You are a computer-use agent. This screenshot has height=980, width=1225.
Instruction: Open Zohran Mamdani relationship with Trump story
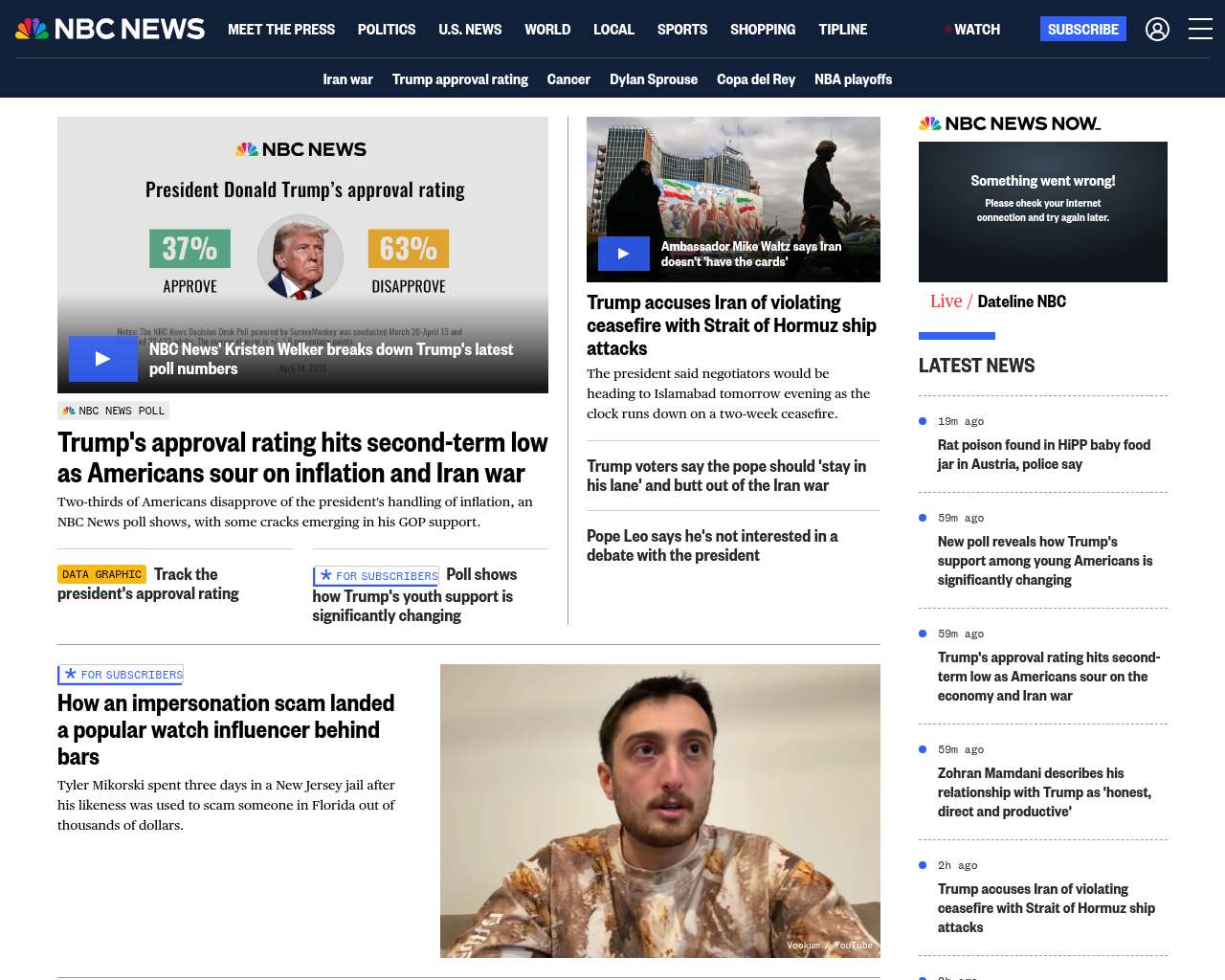point(1044,792)
